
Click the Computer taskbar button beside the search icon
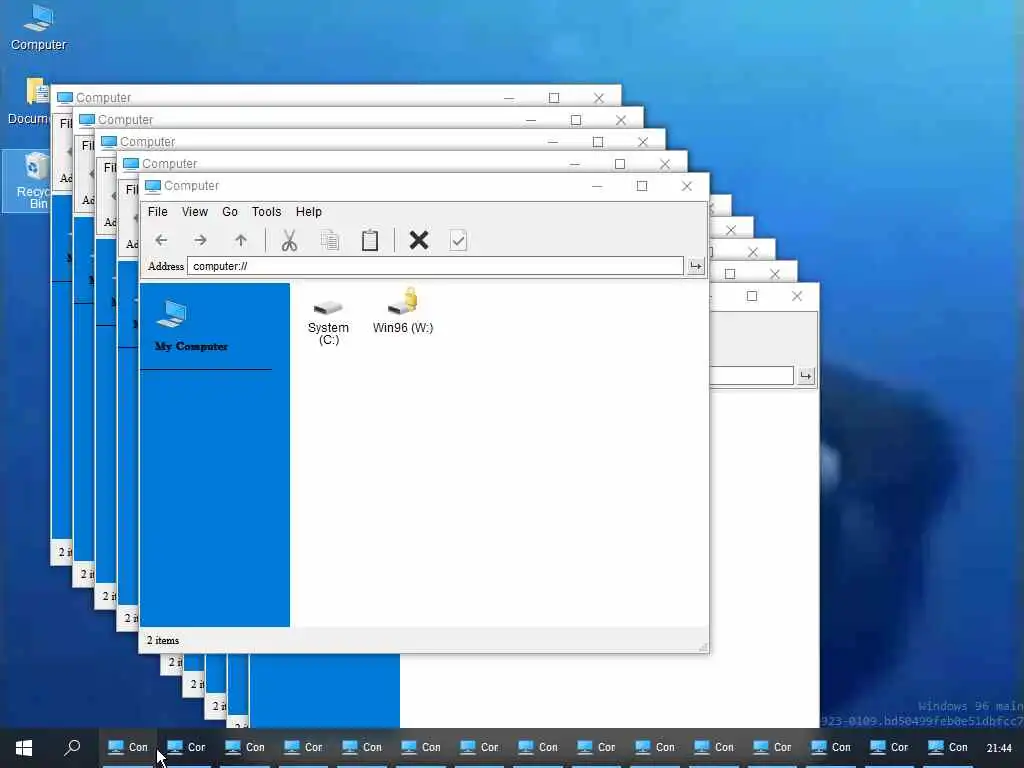[128, 748]
